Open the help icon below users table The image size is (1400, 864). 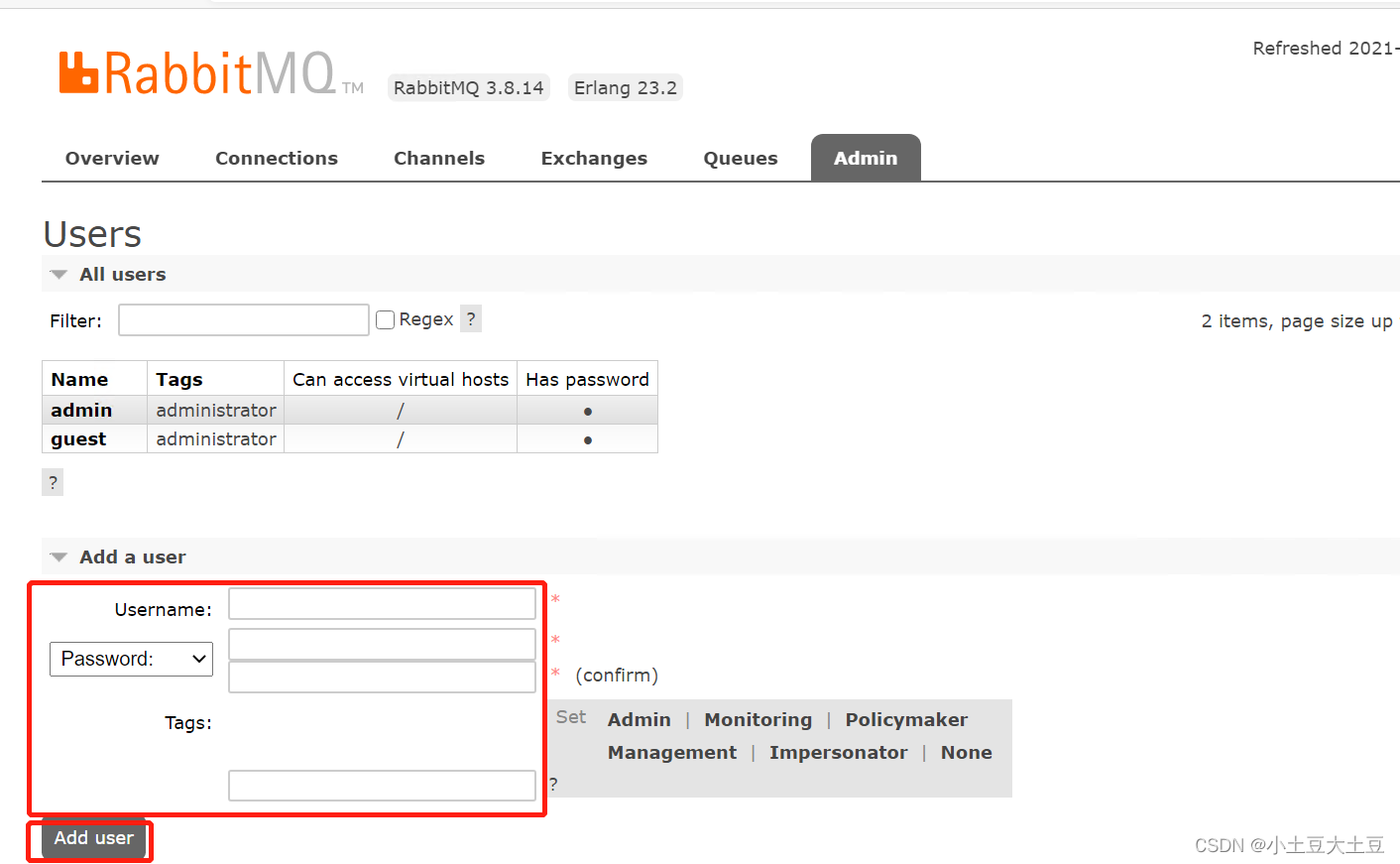click(53, 483)
